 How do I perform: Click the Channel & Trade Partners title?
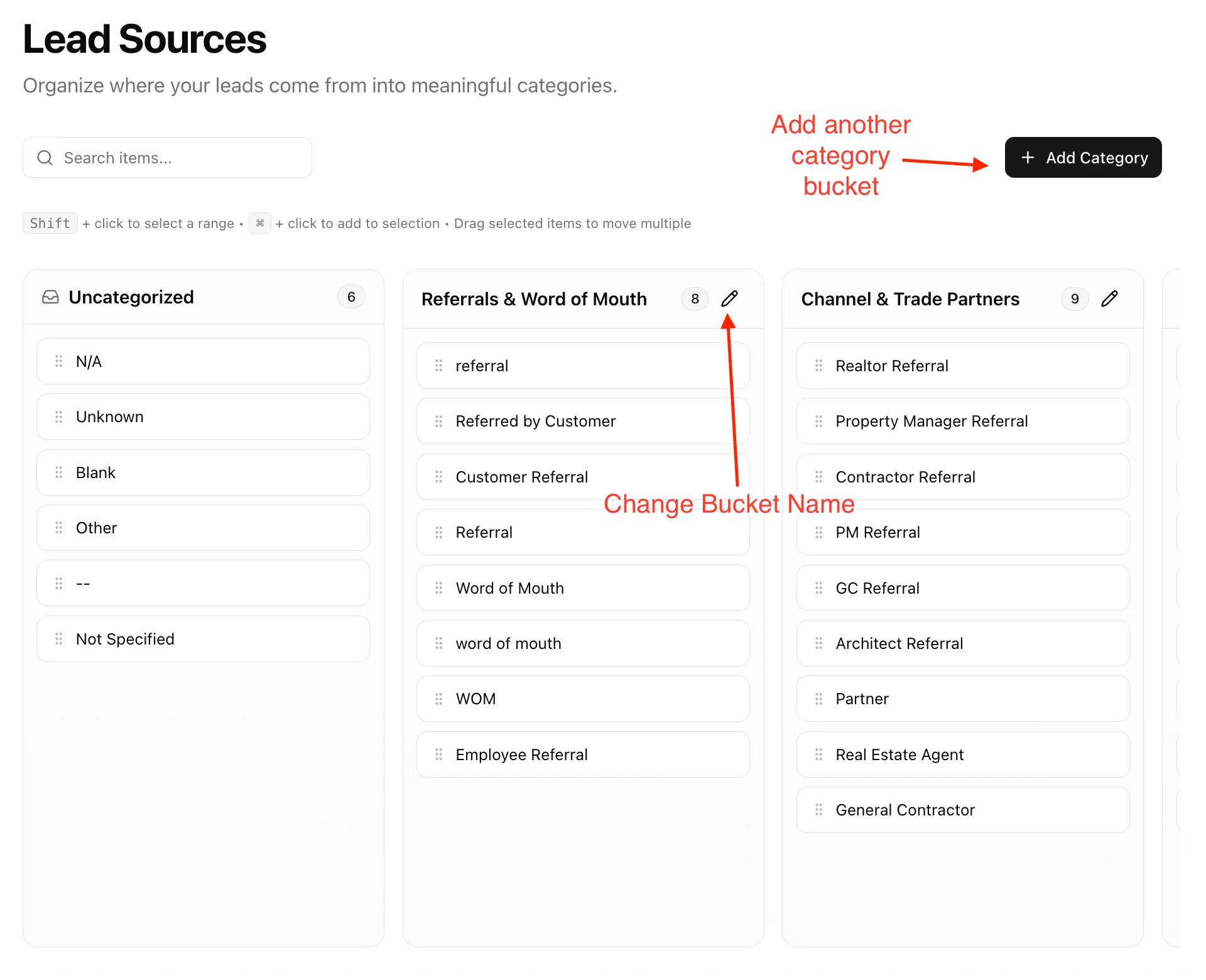click(x=910, y=299)
